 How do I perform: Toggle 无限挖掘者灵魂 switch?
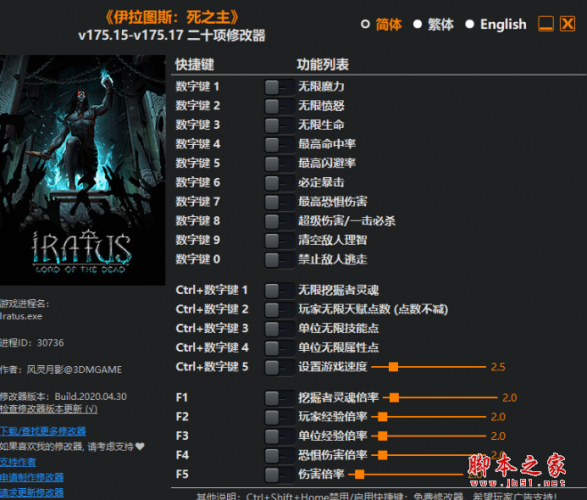tap(279, 290)
